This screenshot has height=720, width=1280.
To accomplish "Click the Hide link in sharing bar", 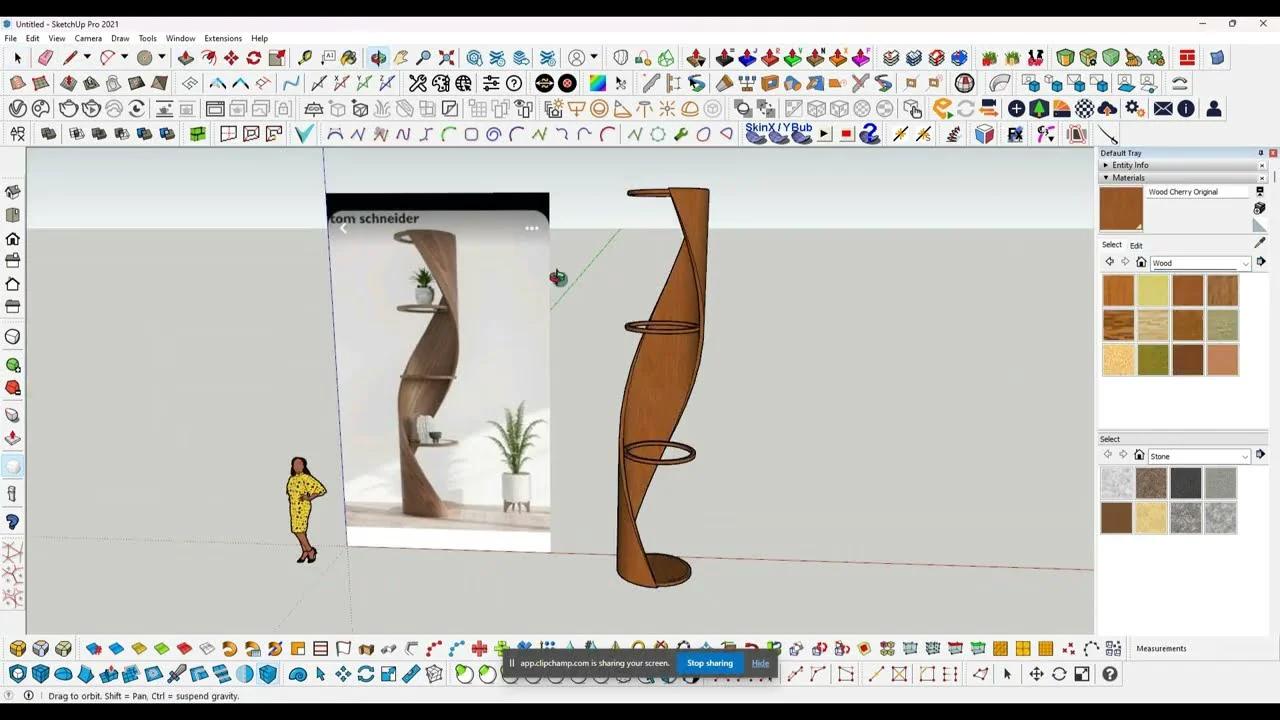I will pyautogui.click(x=760, y=663).
